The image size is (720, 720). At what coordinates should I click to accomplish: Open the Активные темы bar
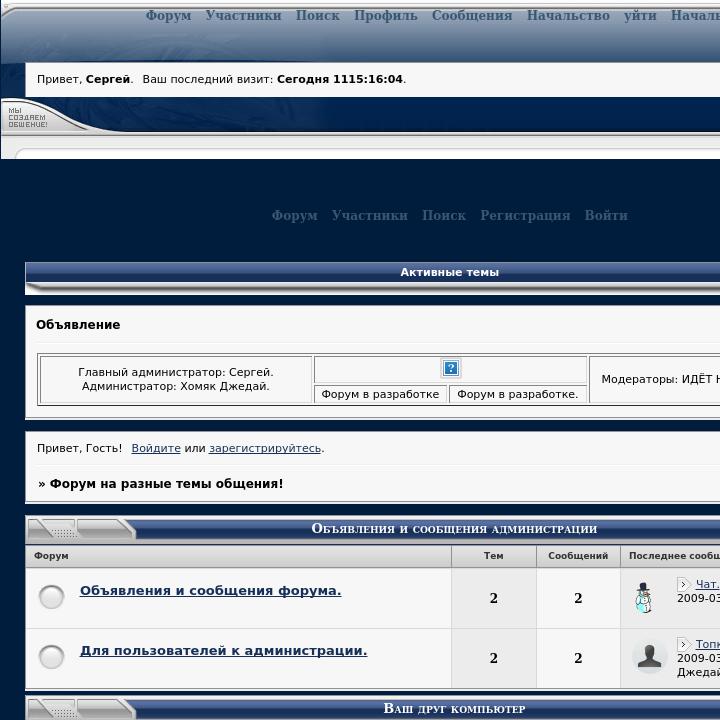pos(450,272)
